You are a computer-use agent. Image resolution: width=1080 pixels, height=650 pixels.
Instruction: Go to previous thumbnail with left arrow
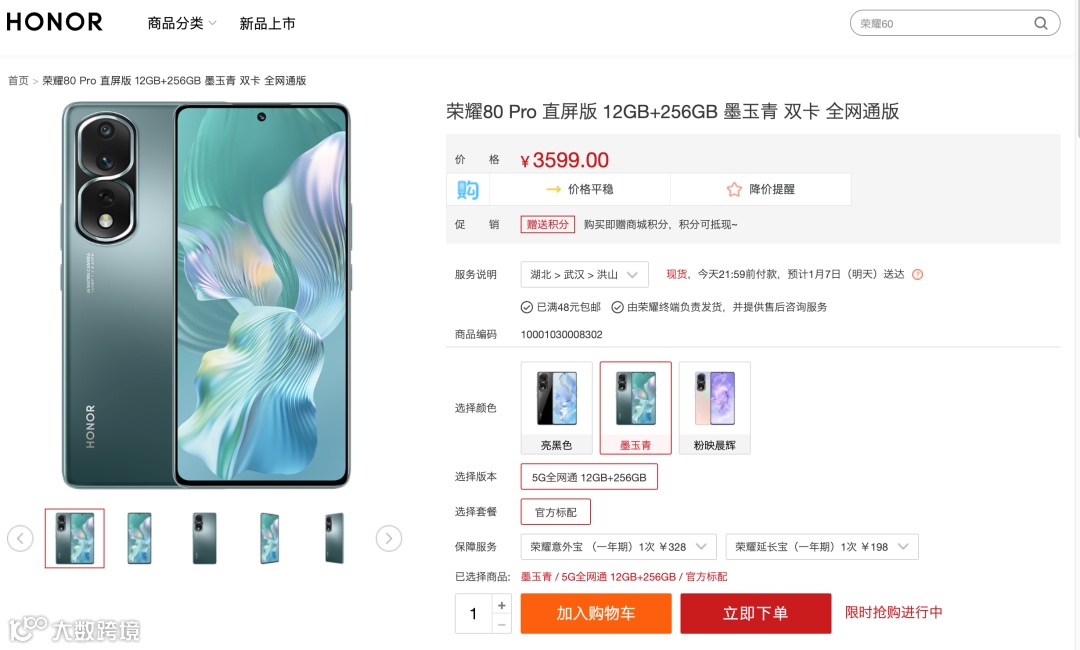20,538
